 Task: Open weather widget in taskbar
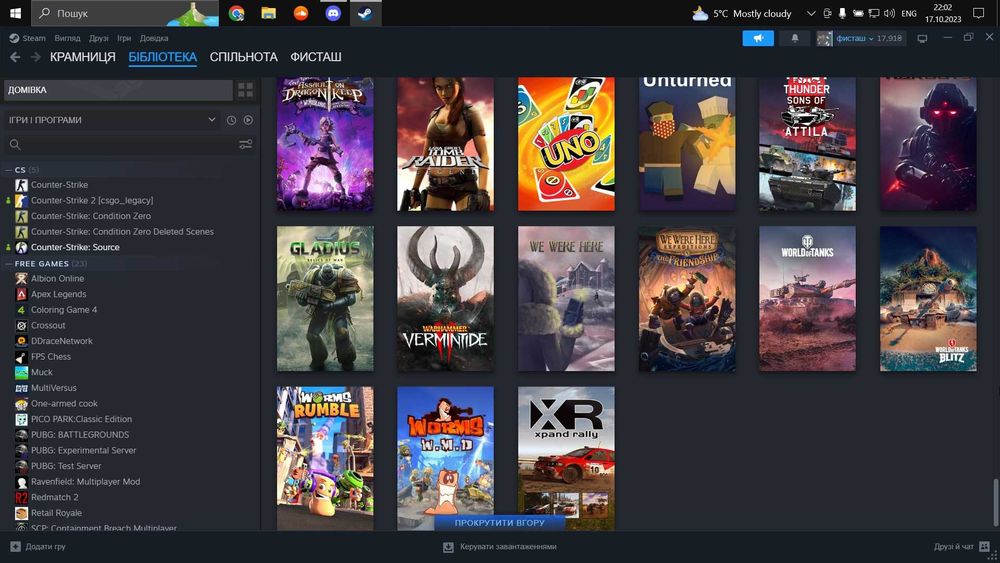tap(742, 13)
